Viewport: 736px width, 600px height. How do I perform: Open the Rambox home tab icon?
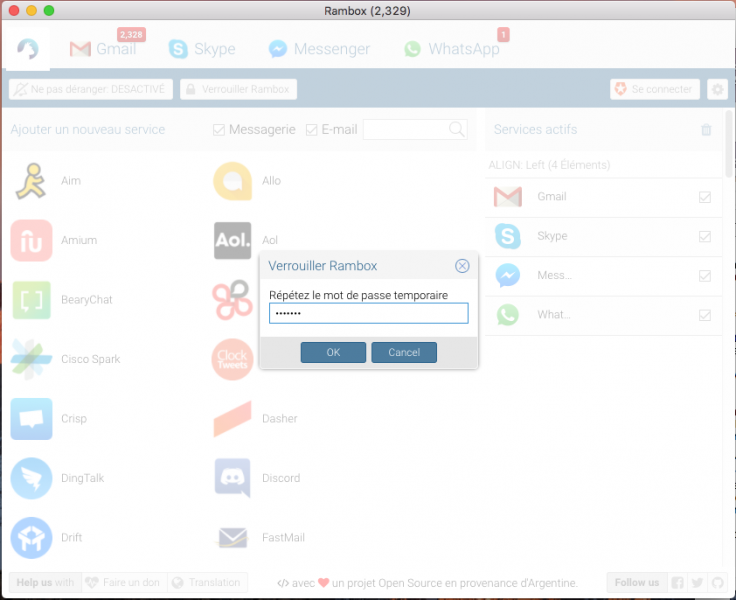pos(27,49)
